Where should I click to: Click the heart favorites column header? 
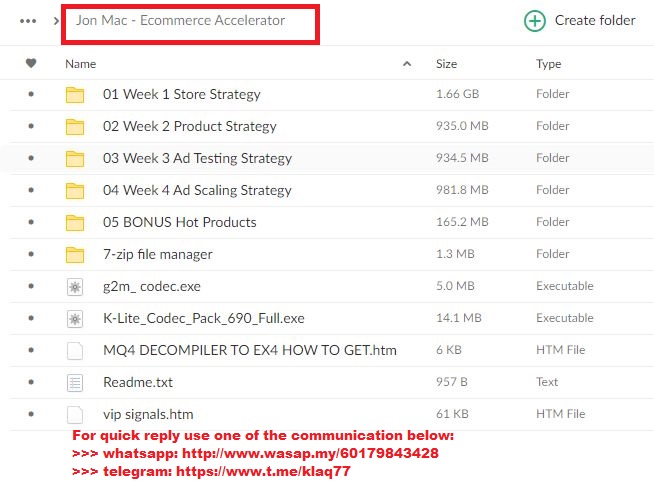(31, 63)
